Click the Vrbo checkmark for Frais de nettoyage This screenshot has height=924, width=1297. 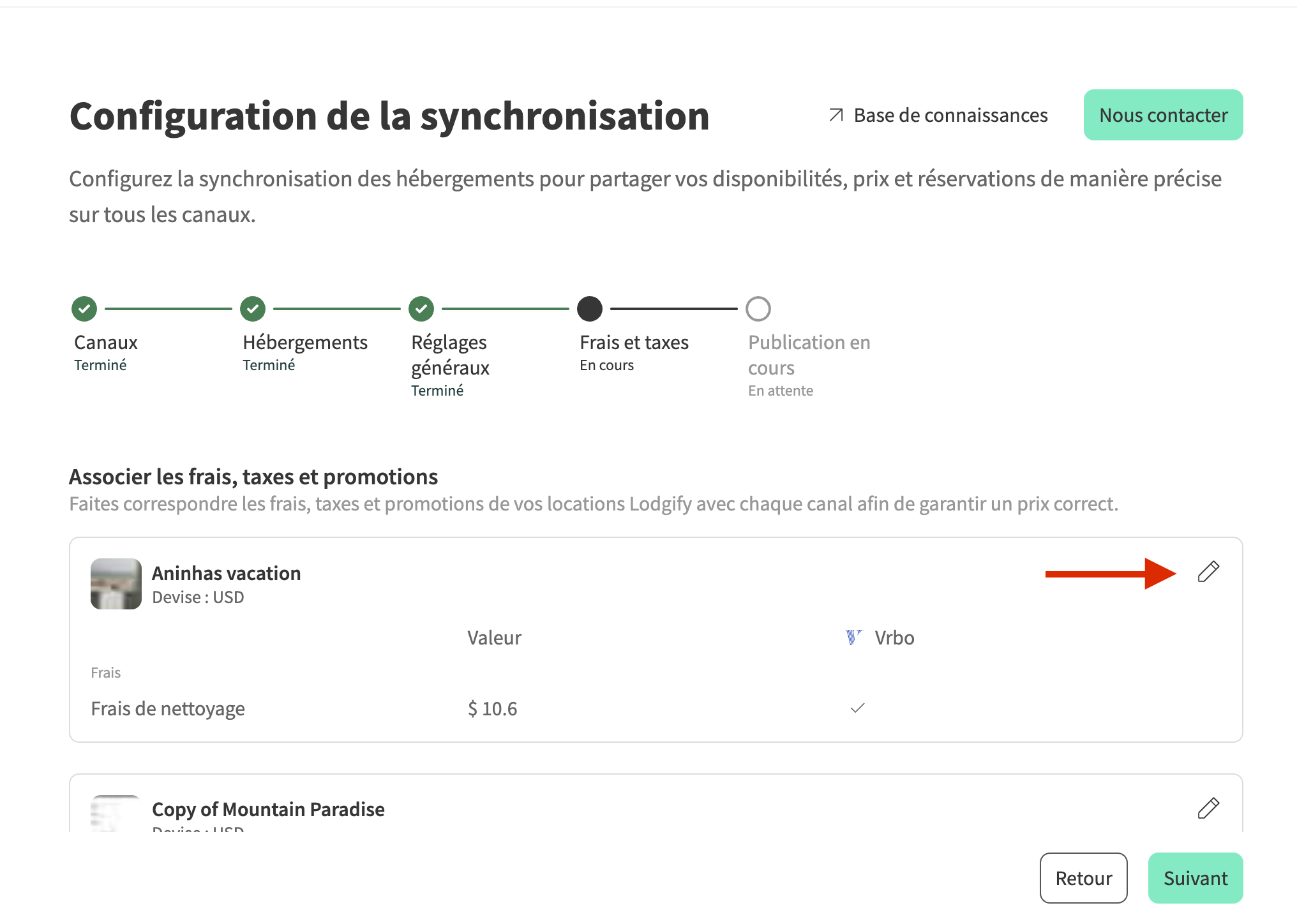tap(857, 708)
